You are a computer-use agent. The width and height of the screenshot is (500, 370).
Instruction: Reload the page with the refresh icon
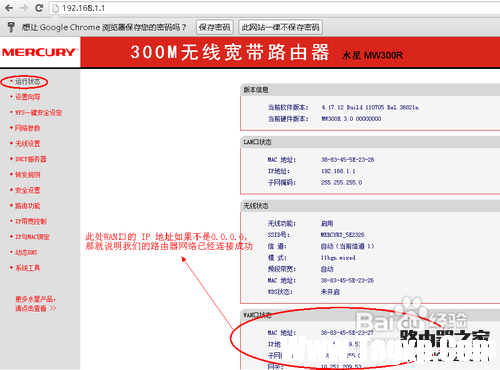pos(39,8)
